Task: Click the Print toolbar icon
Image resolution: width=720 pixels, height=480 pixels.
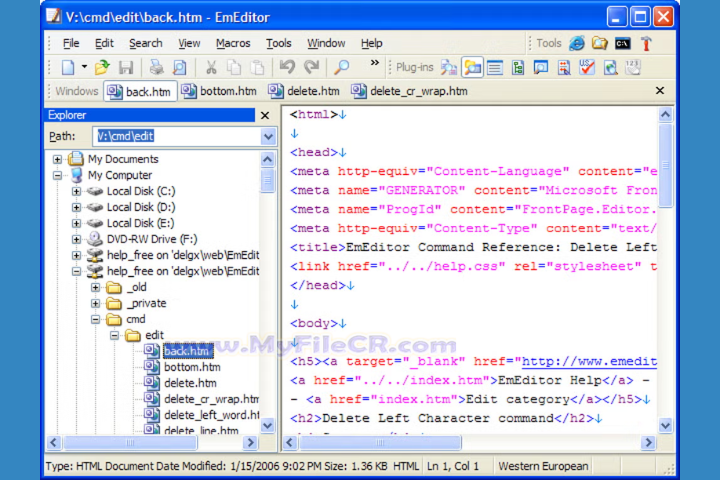Action: (156, 68)
